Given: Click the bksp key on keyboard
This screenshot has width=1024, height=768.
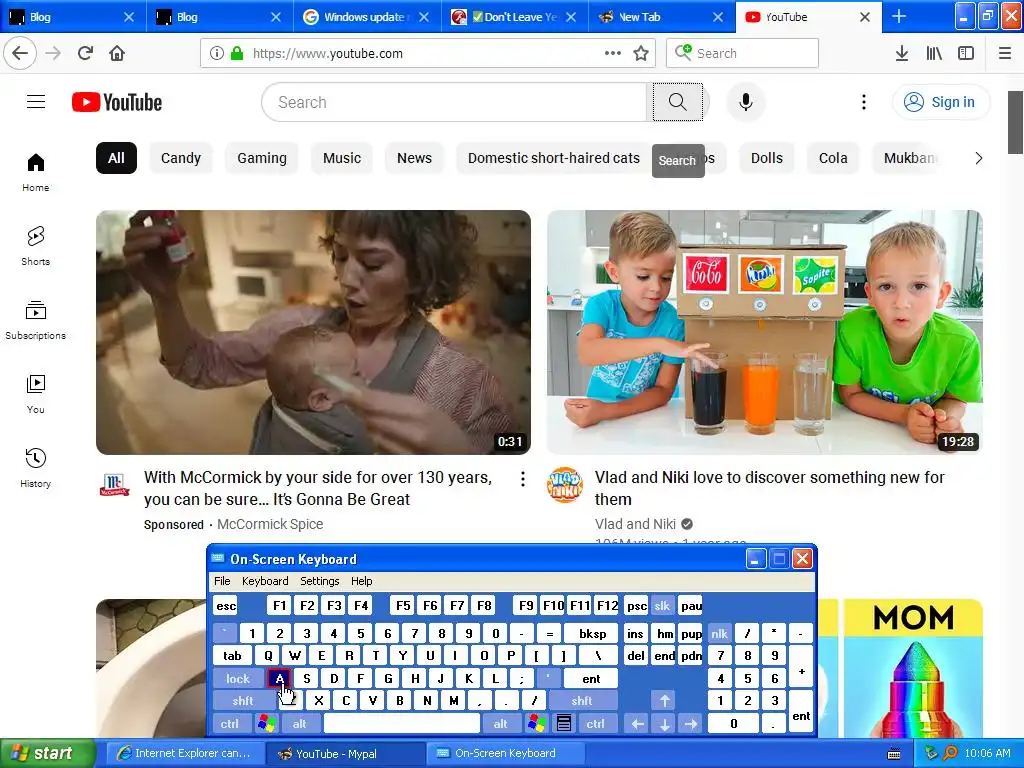Looking at the screenshot, I should 592,633.
